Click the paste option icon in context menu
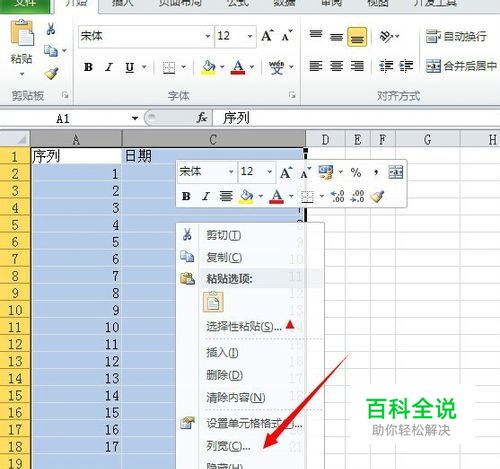The height and width of the screenshot is (469, 500). [x=213, y=302]
